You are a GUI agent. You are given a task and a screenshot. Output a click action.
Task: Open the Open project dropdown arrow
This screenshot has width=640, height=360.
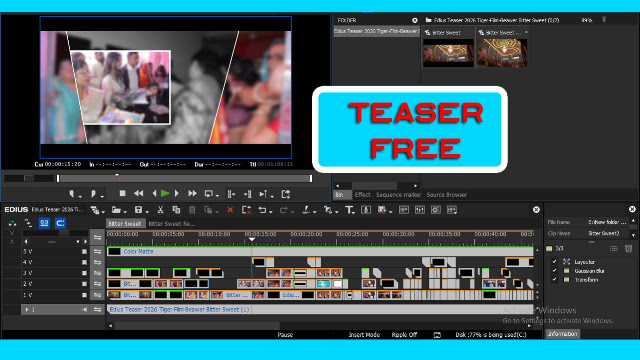[x=125, y=211]
